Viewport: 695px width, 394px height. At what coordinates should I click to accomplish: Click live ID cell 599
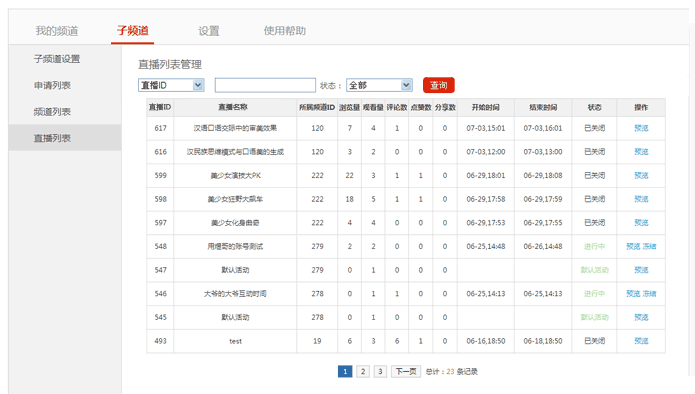(160, 176)
